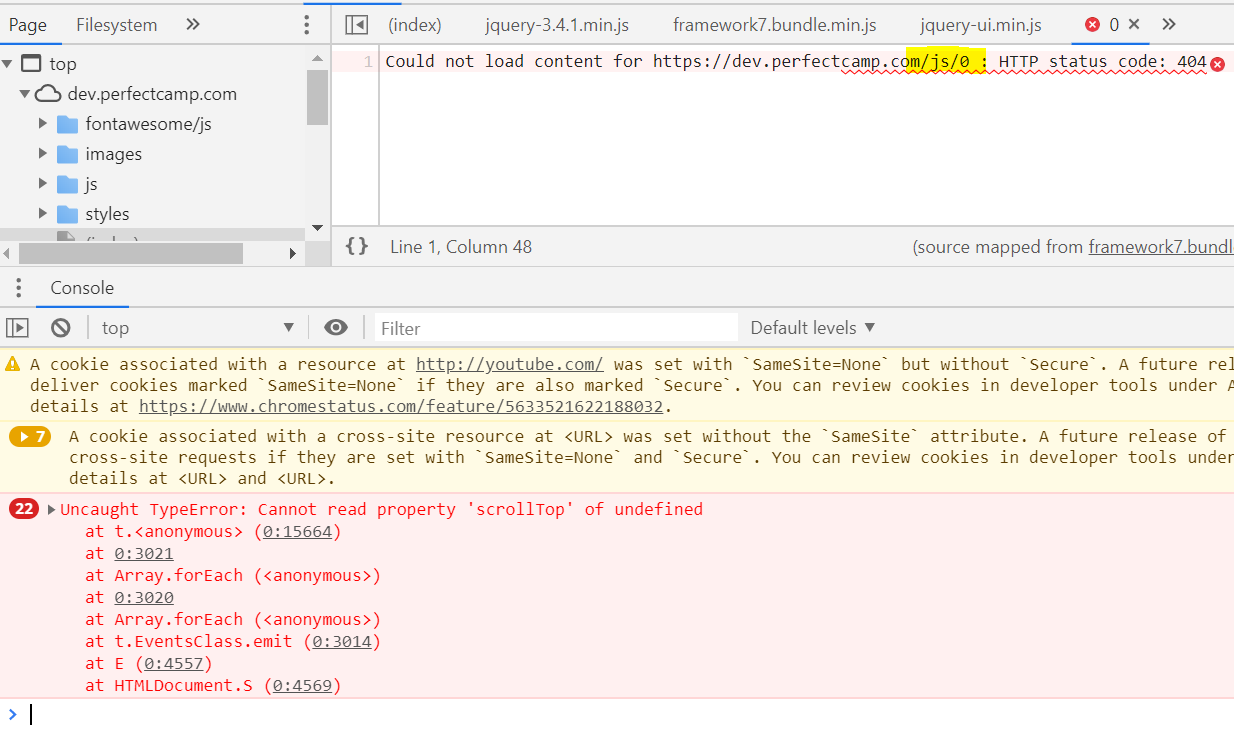Click the 'Line 1, Column 48' status text
The height and width of the screenshot is (734, 1234).
coord(461,247)
